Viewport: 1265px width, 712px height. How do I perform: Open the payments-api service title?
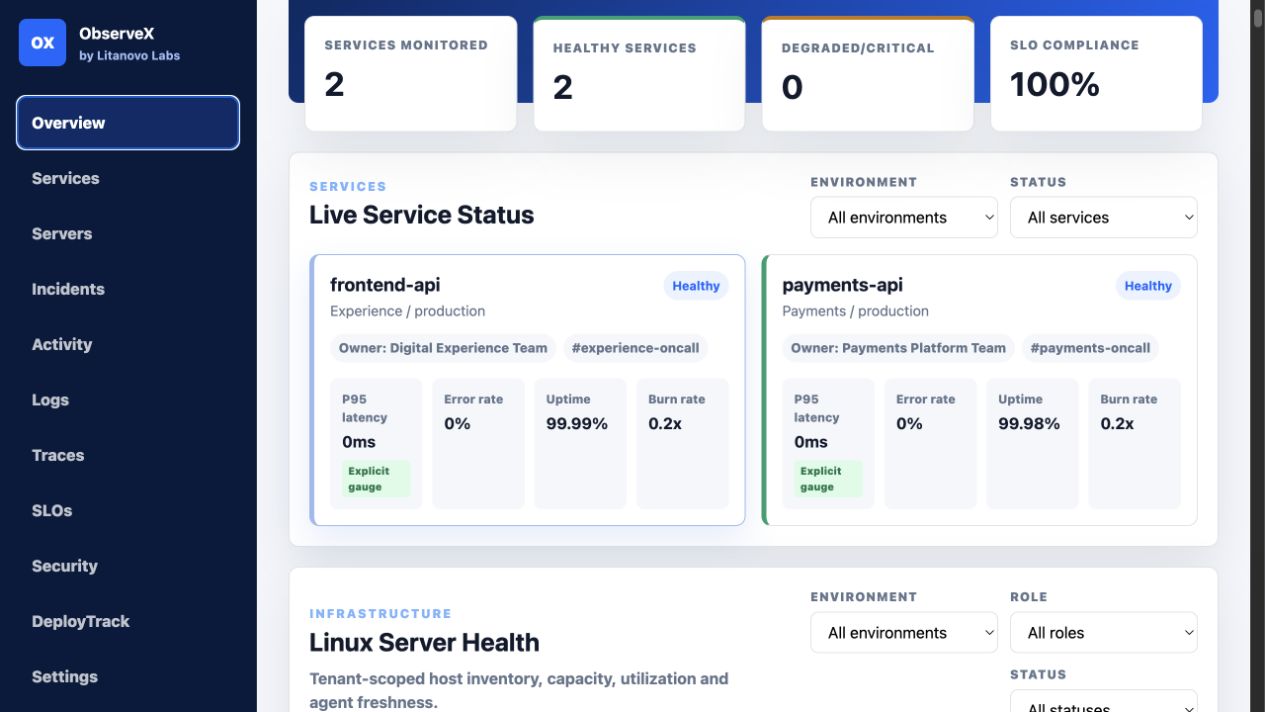tap(842, 285)
